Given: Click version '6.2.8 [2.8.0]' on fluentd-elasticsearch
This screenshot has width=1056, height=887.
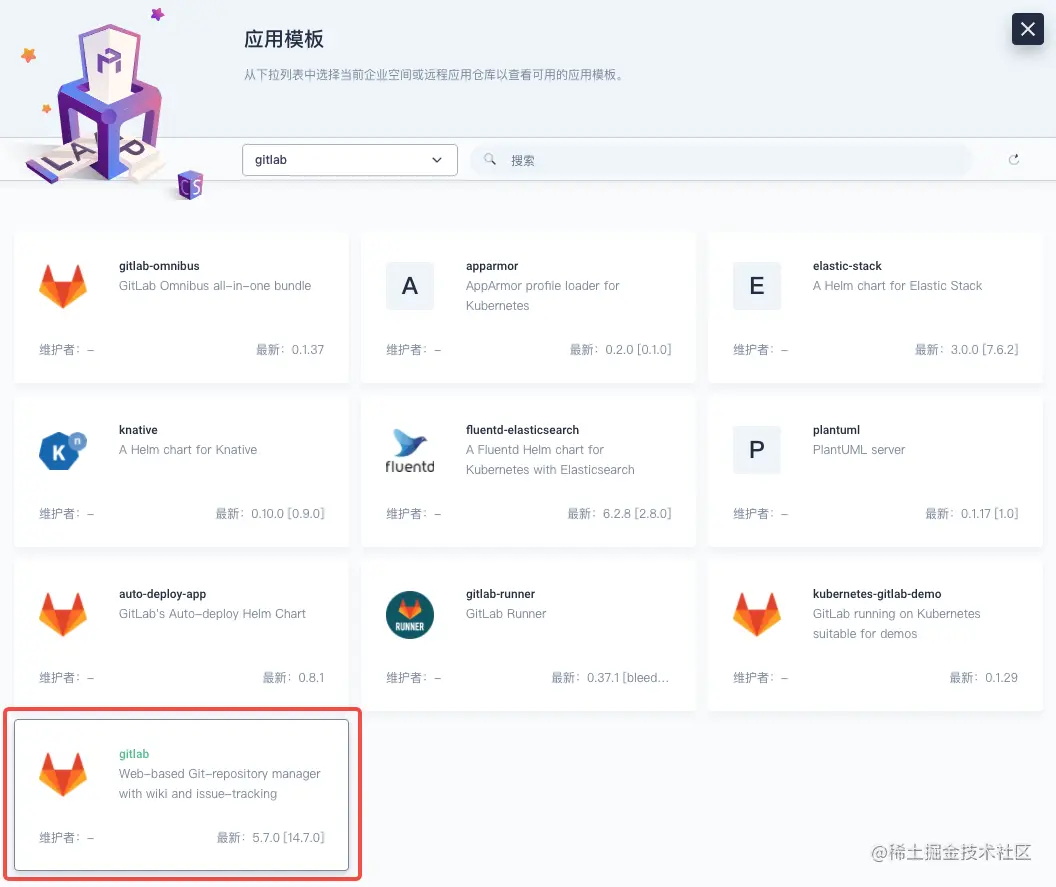Looking at the screenshot, I should pos(636,513).
